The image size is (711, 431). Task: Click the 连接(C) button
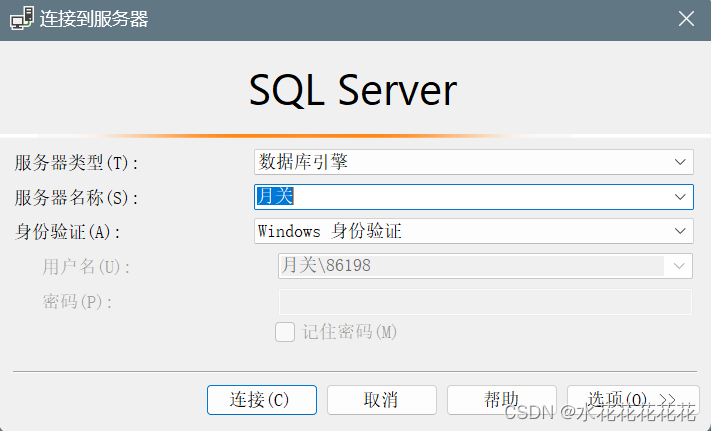262,400
